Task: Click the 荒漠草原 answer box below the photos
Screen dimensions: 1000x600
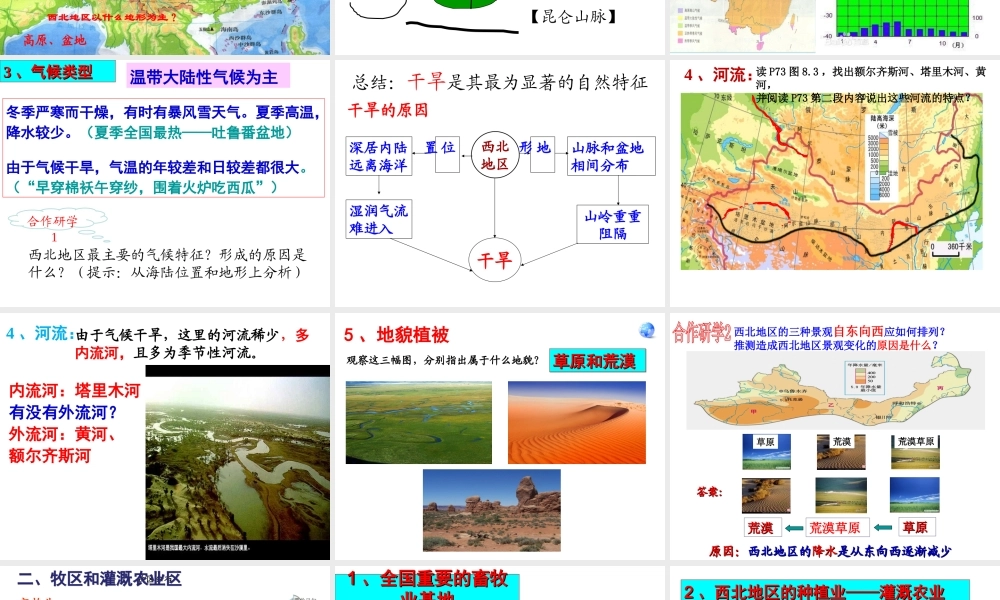Action: 835,527
